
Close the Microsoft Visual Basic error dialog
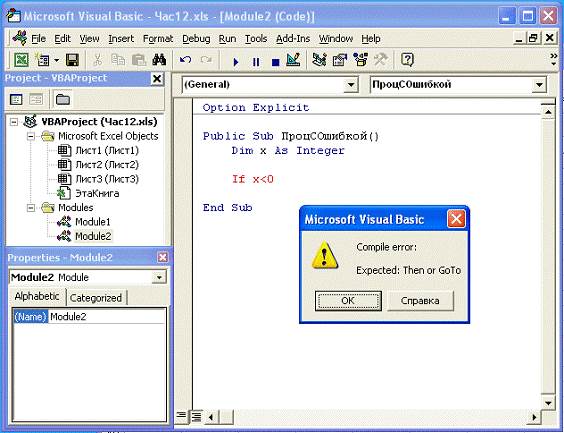(x=456, y=219)
